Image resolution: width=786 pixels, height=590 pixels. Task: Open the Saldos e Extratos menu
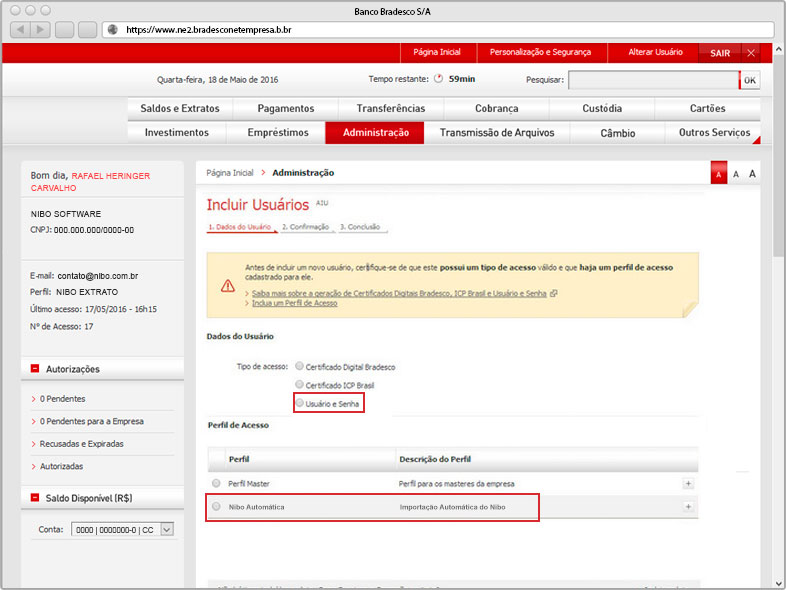coord(181,108)
